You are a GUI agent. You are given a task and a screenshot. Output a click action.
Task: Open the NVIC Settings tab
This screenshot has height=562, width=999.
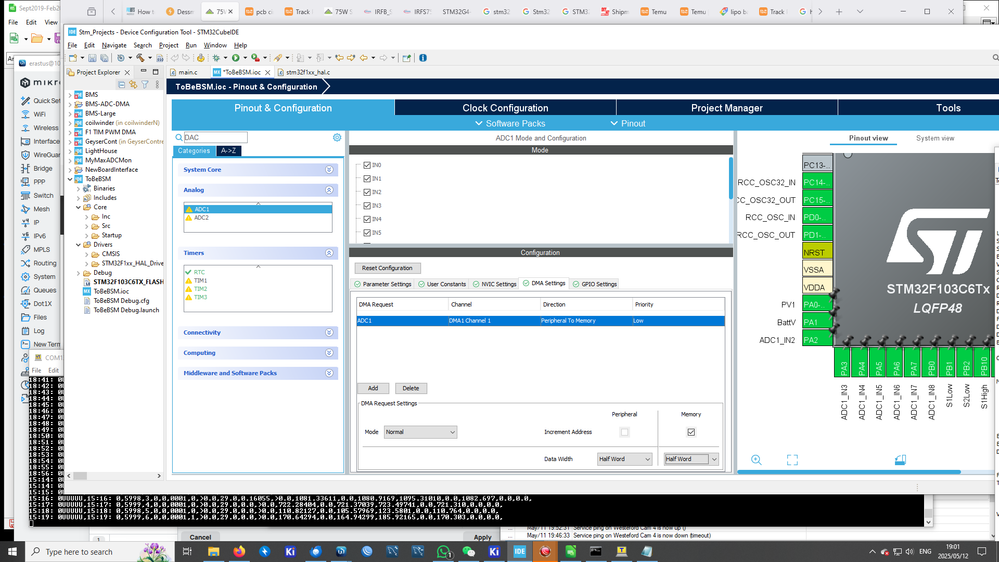point(494,284)
